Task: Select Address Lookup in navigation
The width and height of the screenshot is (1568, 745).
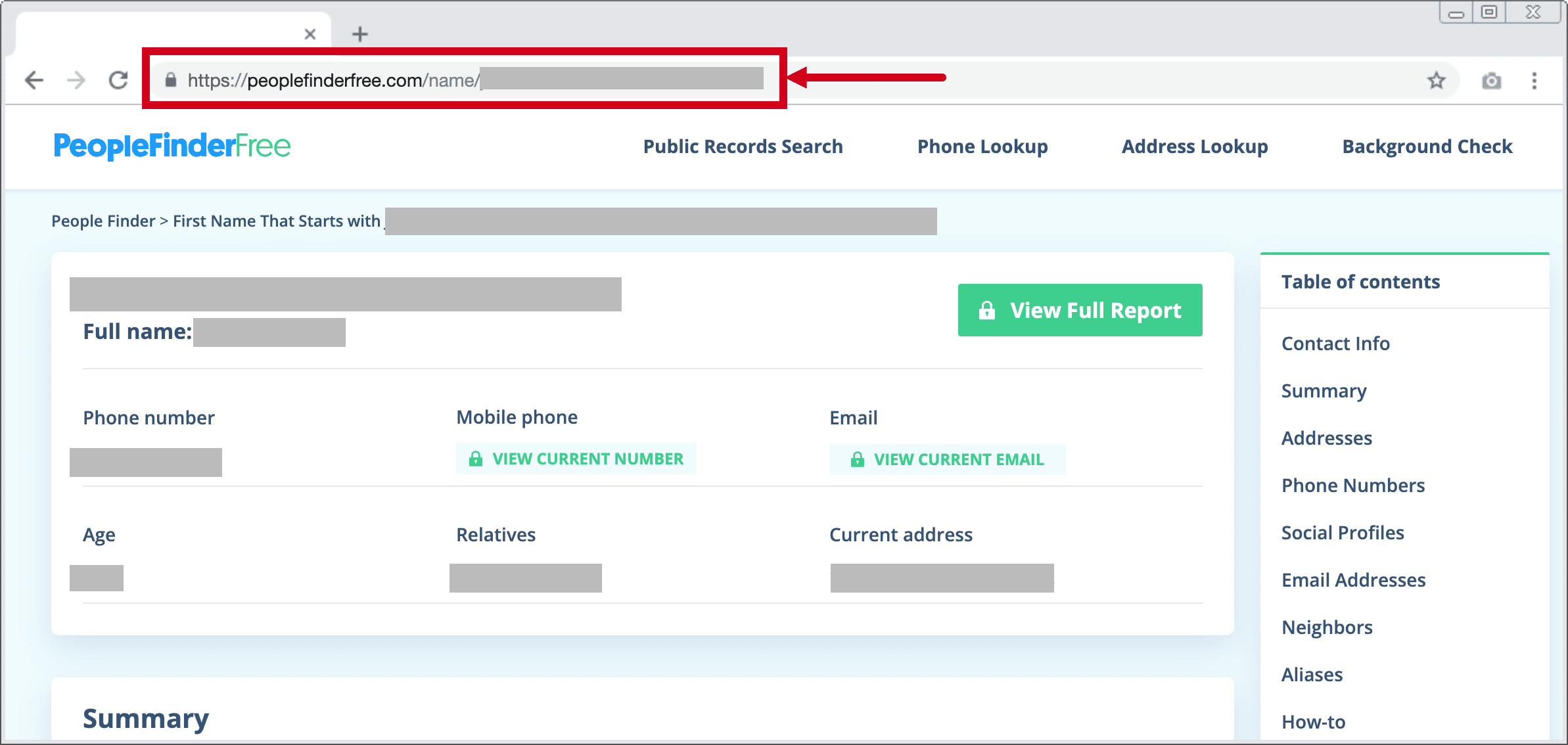Action: (x=1195, y=146)
